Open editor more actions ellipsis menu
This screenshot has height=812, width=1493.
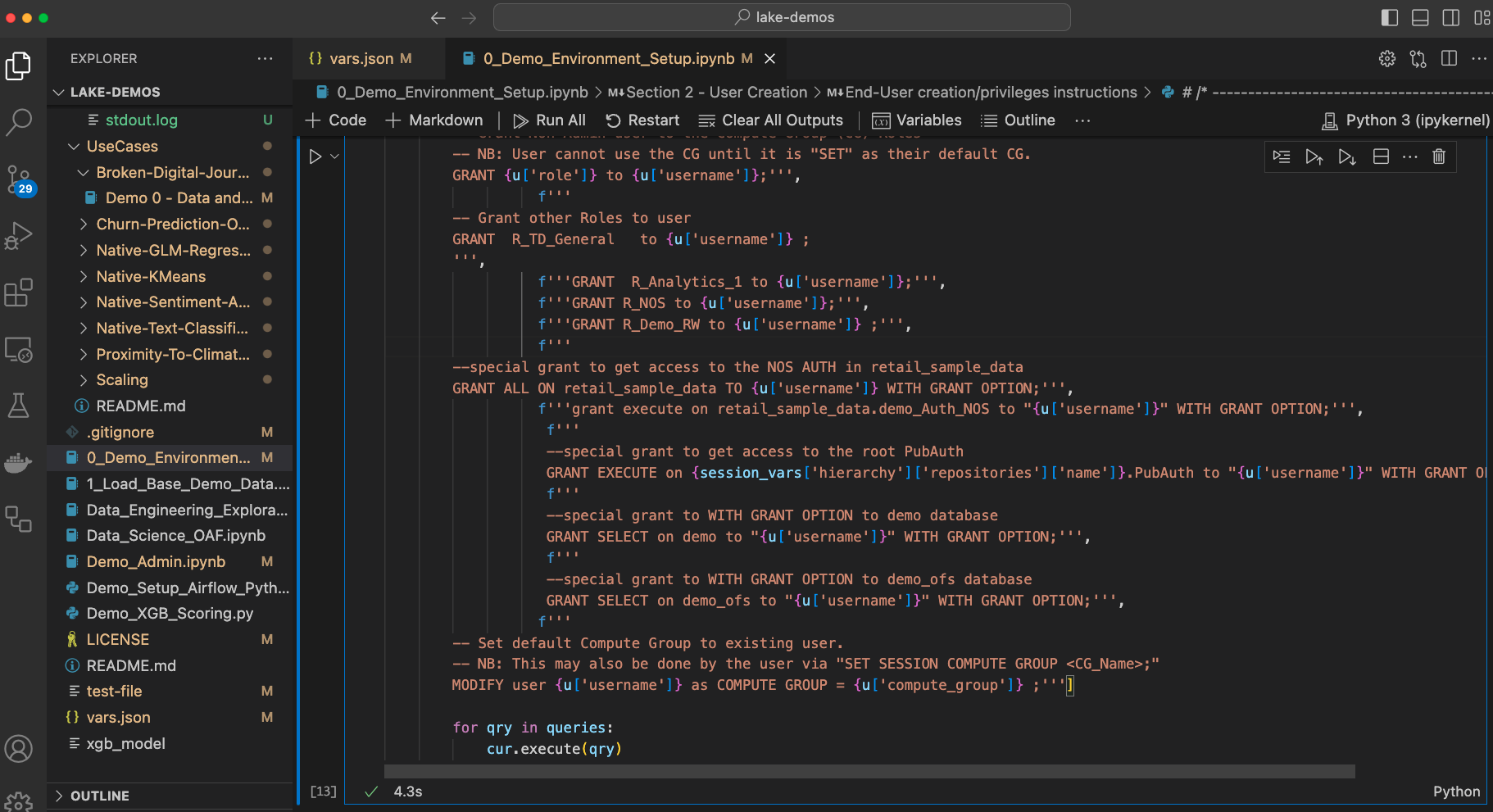[x=1479, y=59]
